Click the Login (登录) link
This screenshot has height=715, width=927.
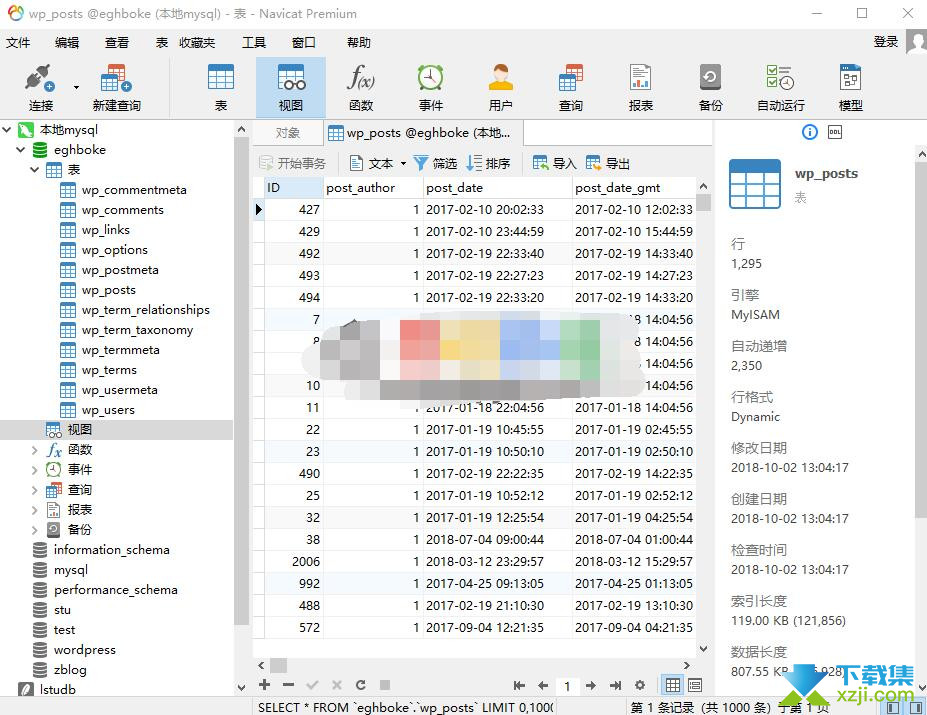(886, 42)
